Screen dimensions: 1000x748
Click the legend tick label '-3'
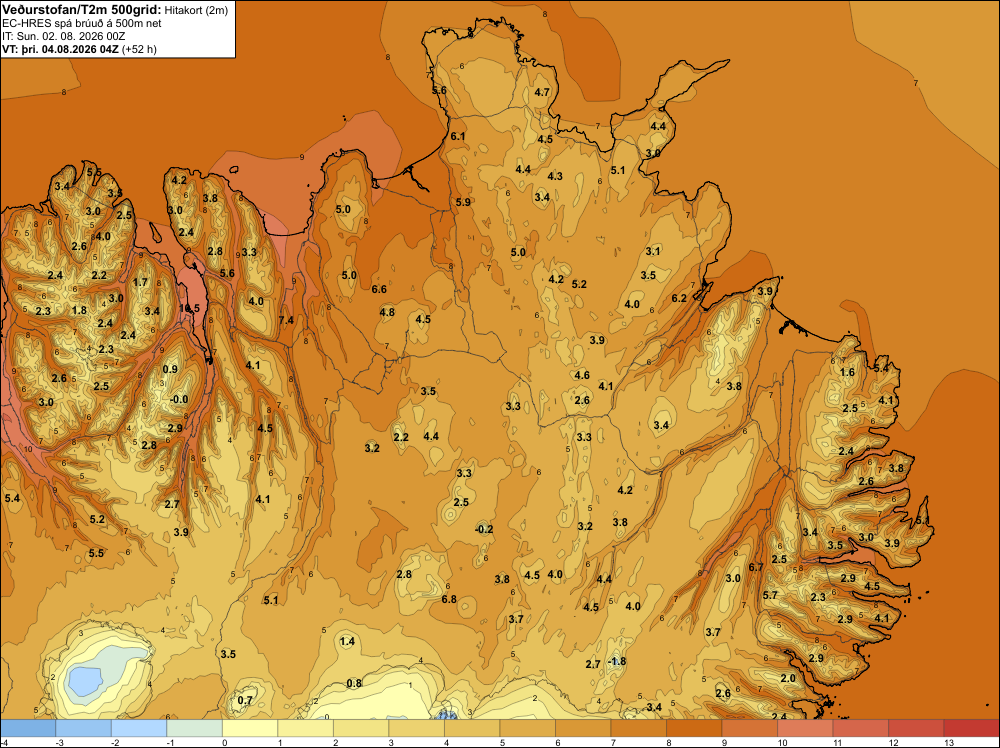coord(59,742)
